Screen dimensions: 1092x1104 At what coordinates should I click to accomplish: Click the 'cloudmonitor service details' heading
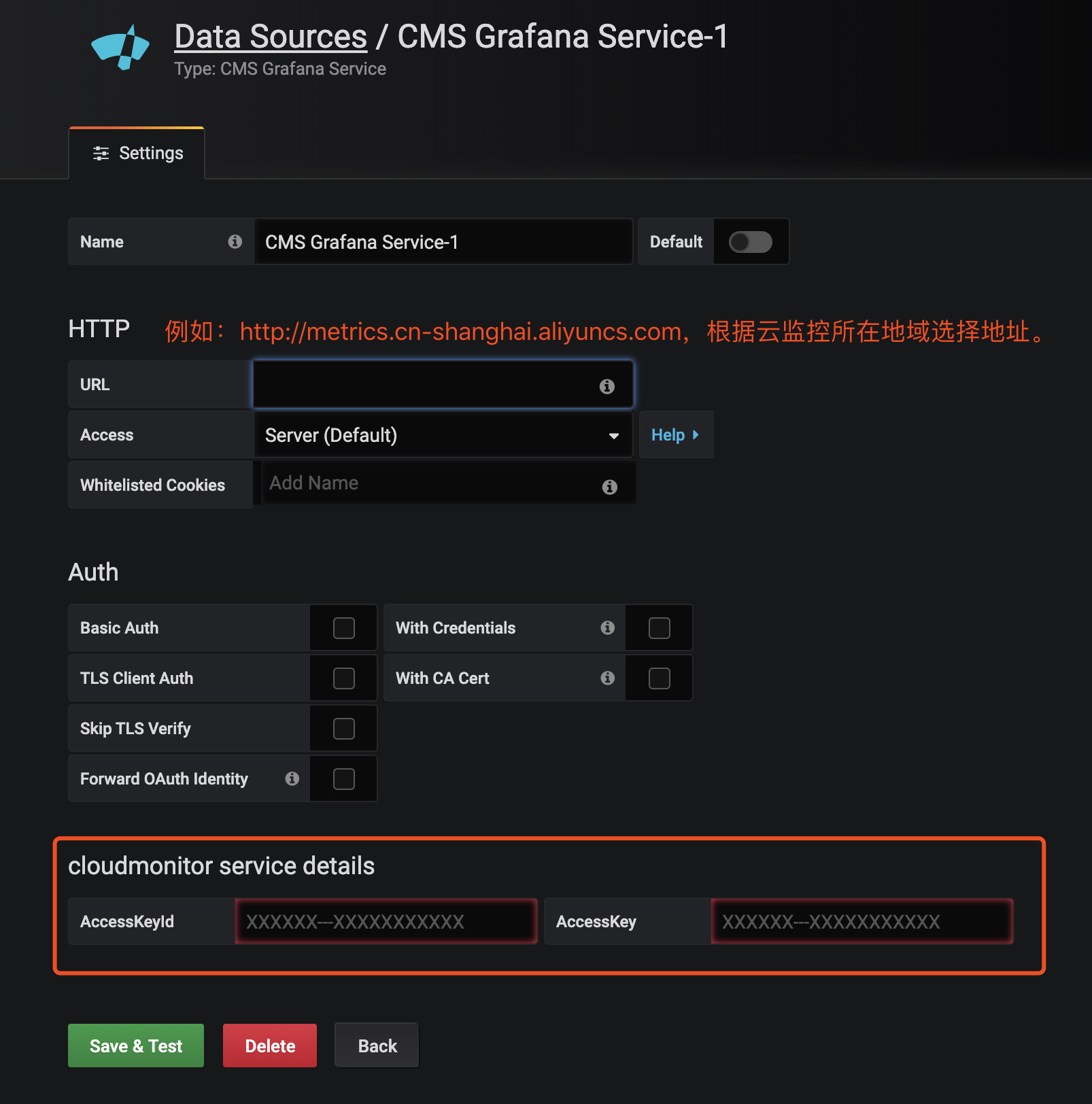coord(222,866)
